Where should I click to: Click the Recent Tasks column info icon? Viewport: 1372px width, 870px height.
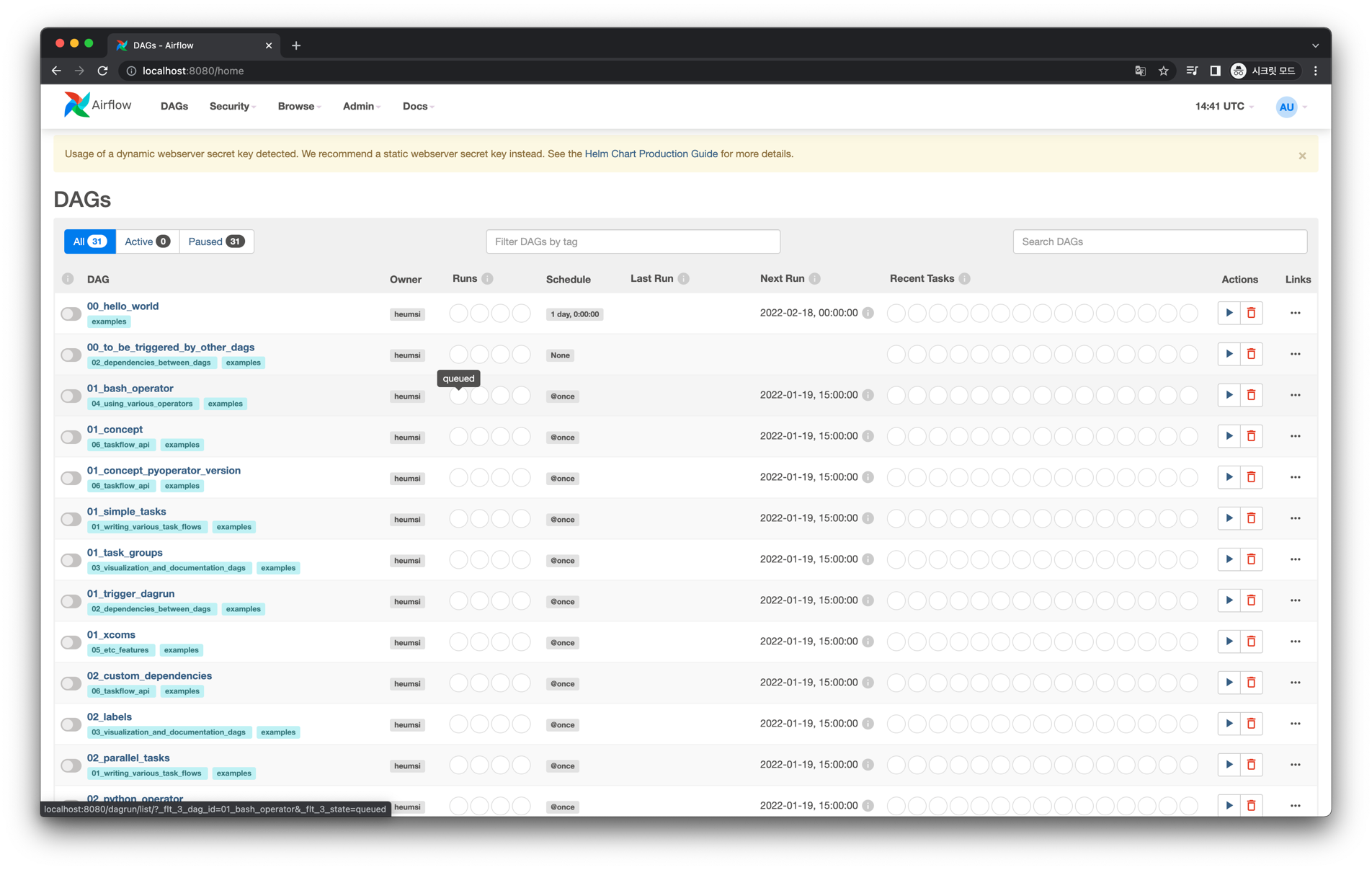click(x=965, y=279)
